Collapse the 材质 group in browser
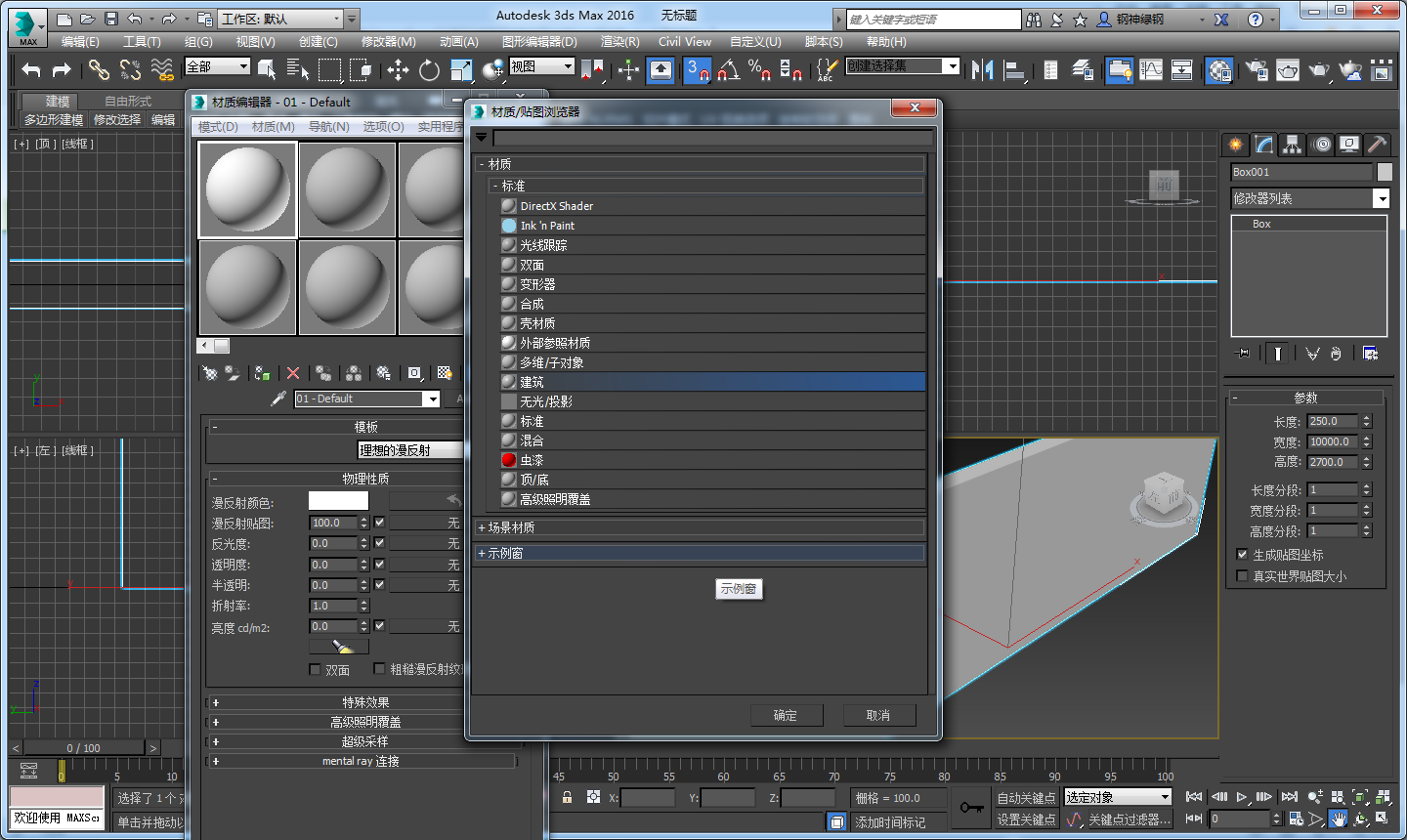Image resolution: width=1407 pixels, height=840 pixels. [481, 164]
